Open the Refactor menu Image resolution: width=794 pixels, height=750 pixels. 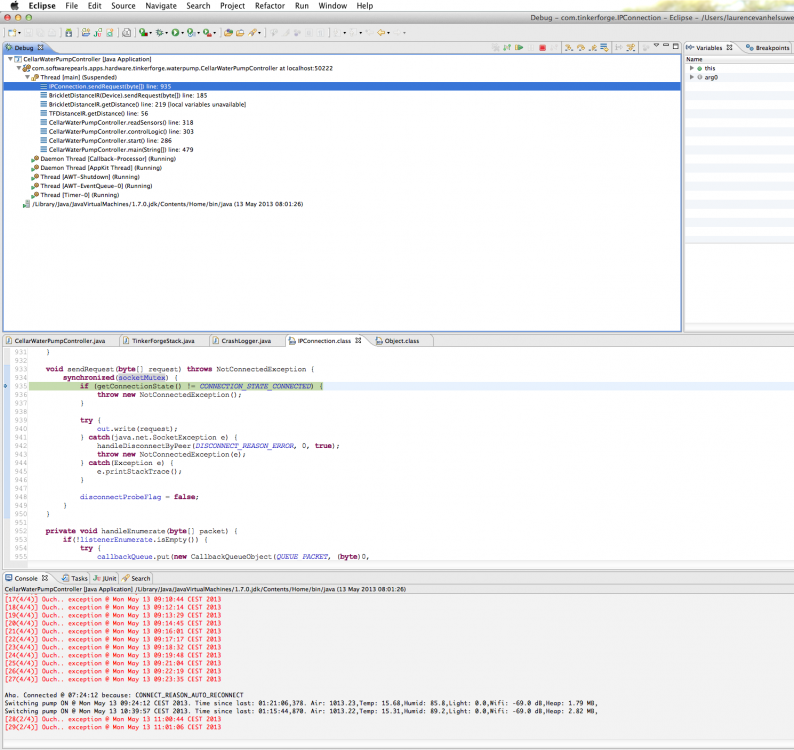point(269,6)
